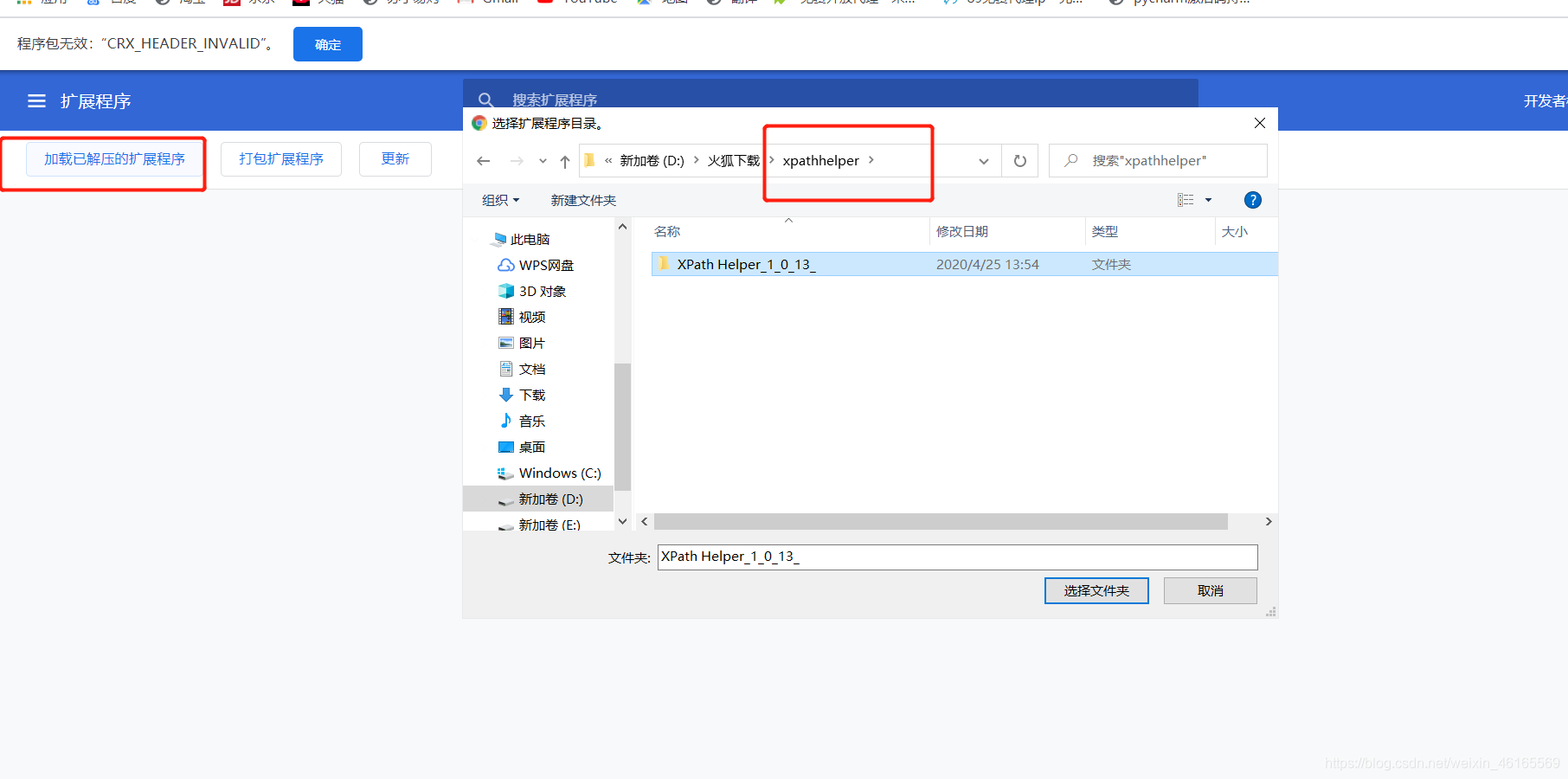Click 加载已解压的扩展程序 button

click(114, 159)
